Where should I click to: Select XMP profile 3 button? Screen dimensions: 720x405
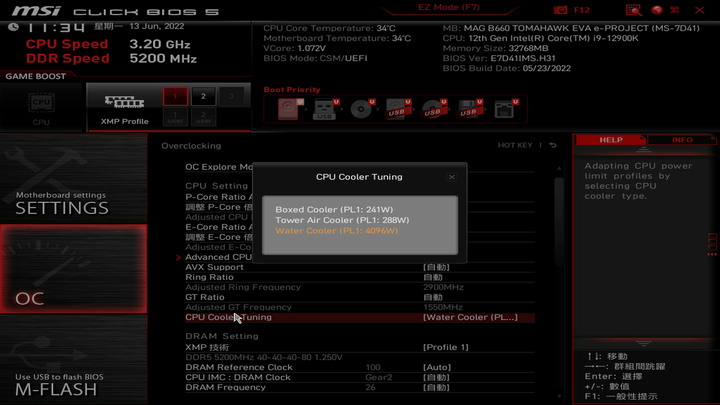[x=231, y=96]
